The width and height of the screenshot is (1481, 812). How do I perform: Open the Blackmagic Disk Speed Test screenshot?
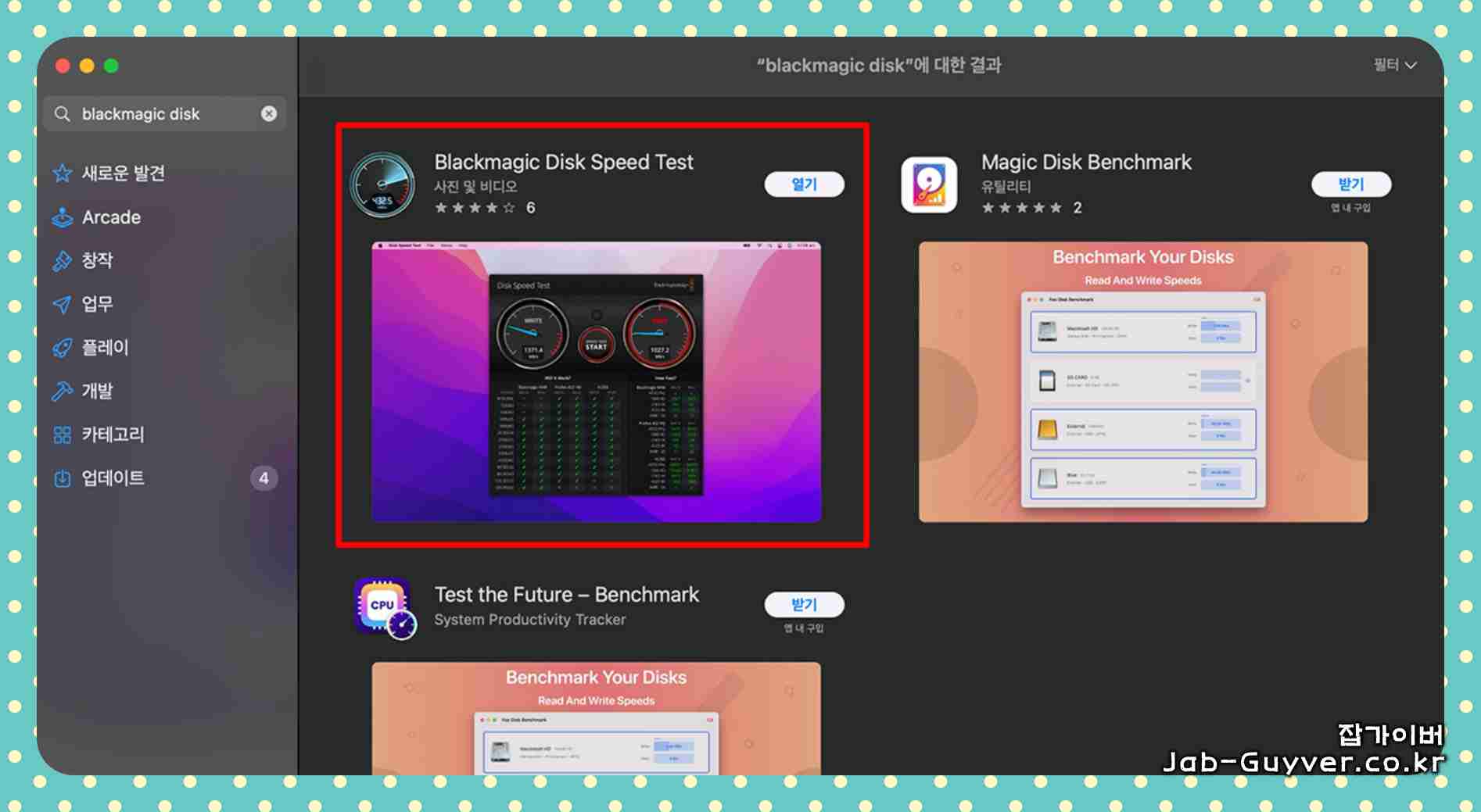coord(597,382)
